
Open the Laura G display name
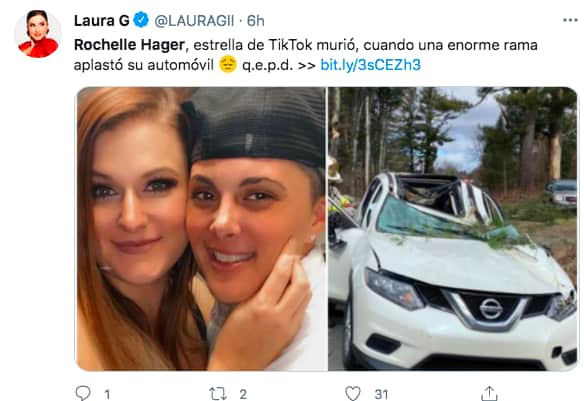pyautogui.click(x=101, y=20)
